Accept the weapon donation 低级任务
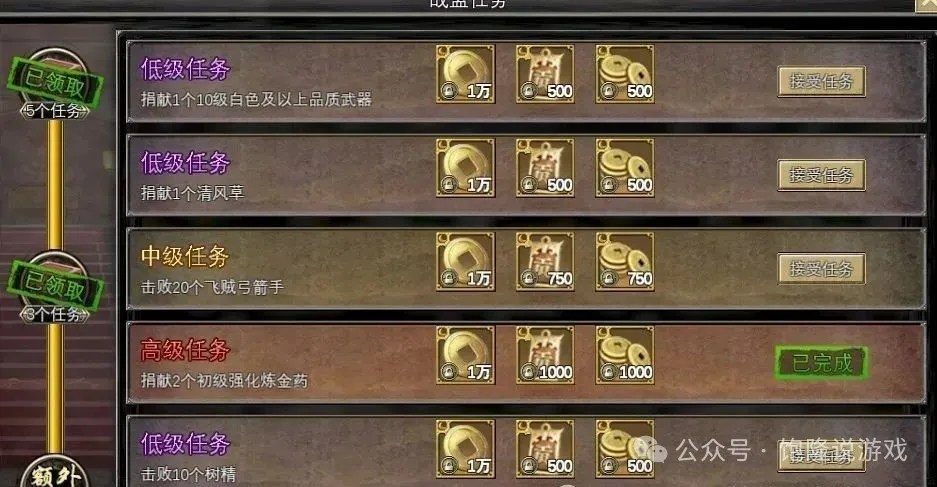Screen dimensions: 937x487 point(821,81)
